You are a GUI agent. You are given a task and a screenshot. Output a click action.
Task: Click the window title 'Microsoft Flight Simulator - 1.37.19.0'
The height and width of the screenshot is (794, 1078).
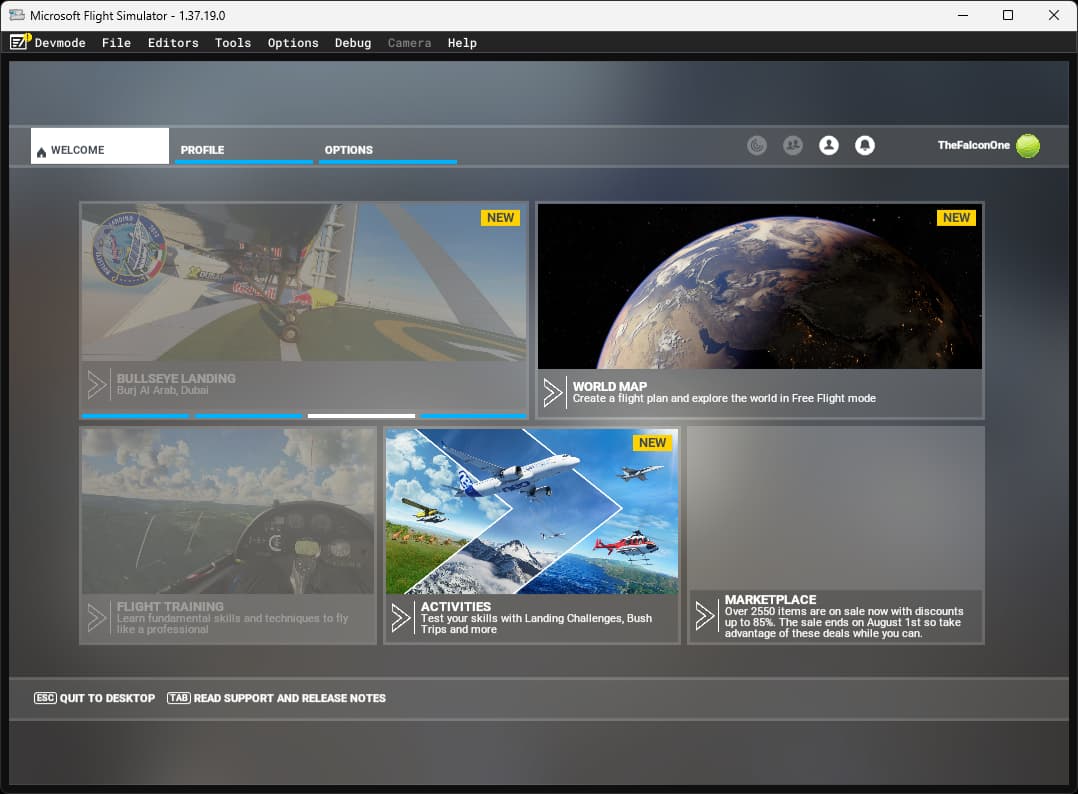[127, 15]
